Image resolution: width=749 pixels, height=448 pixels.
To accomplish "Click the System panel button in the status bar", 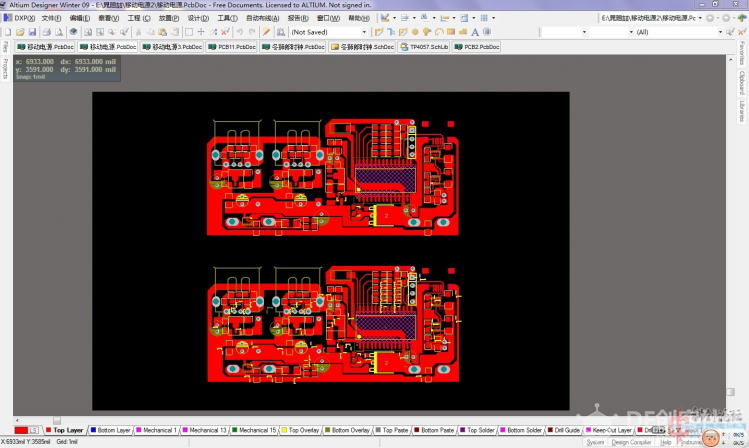I will tap(595, 443).
